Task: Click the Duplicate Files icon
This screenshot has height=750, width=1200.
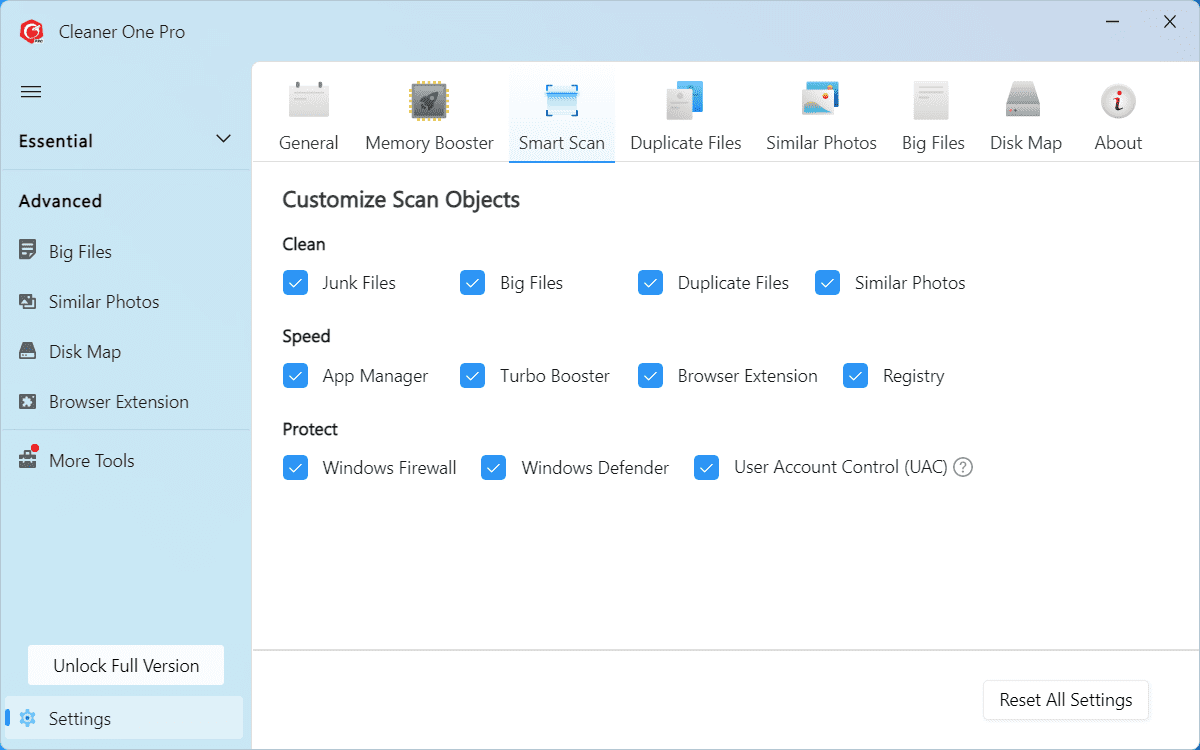Action: click(685, 101)
